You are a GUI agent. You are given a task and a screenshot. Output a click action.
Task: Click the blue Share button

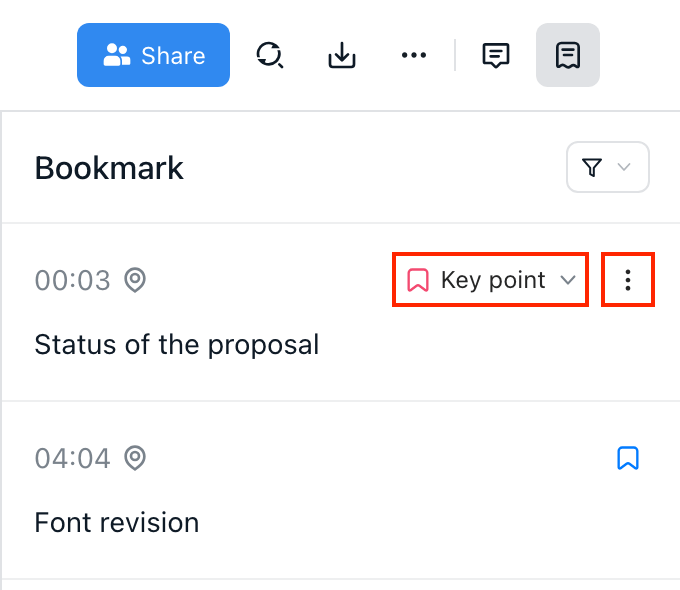click(153, 55)
